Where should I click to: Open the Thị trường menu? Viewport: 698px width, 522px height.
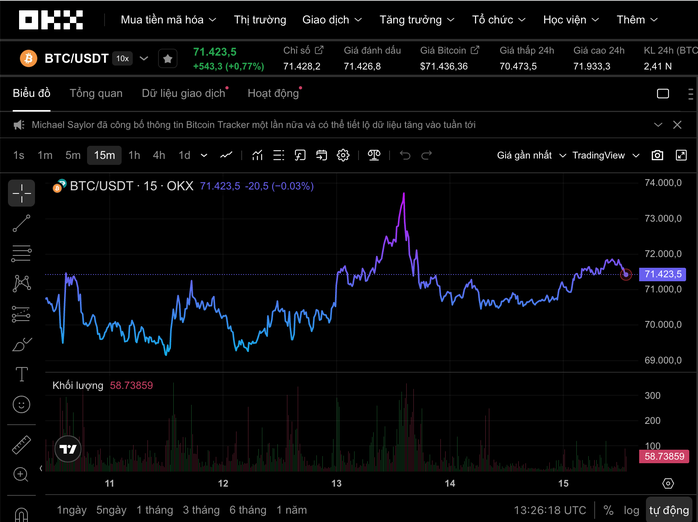(260, 20)
